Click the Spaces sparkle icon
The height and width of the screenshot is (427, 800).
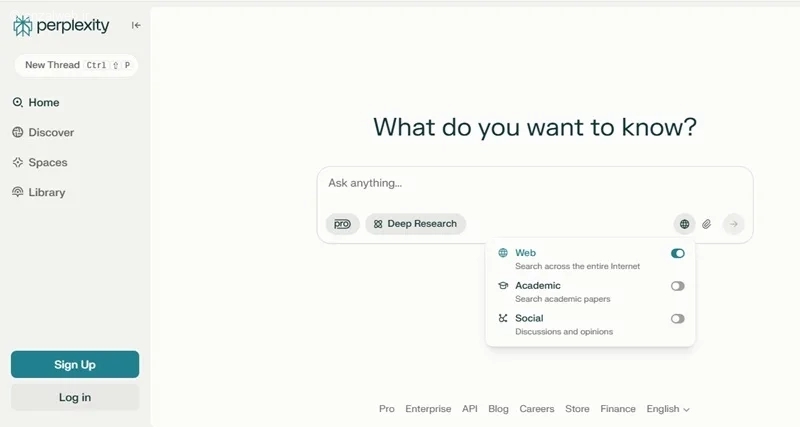point(18,162)
